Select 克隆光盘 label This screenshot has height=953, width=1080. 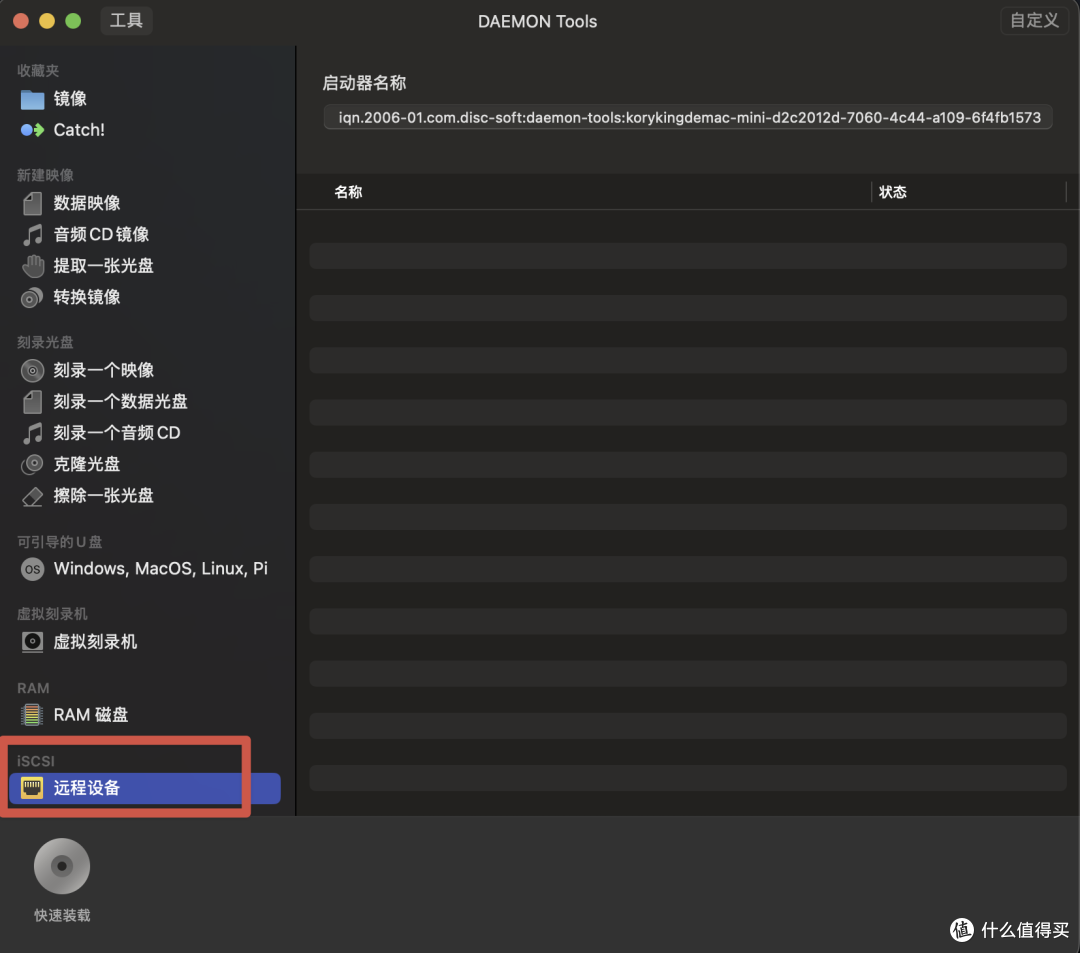pos(87,464)
